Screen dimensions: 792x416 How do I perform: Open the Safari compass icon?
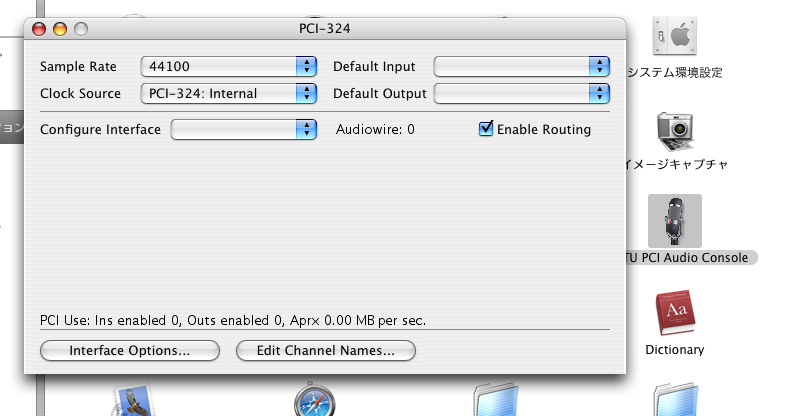[314, 401]
